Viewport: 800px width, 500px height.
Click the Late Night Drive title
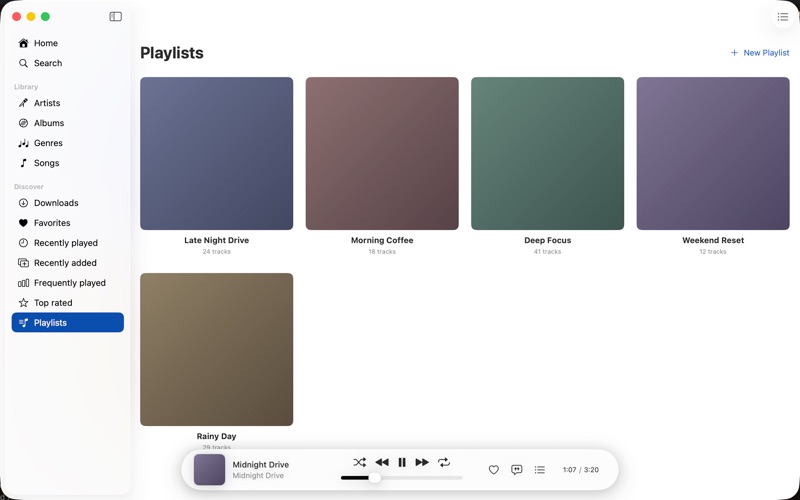[217, 240]
